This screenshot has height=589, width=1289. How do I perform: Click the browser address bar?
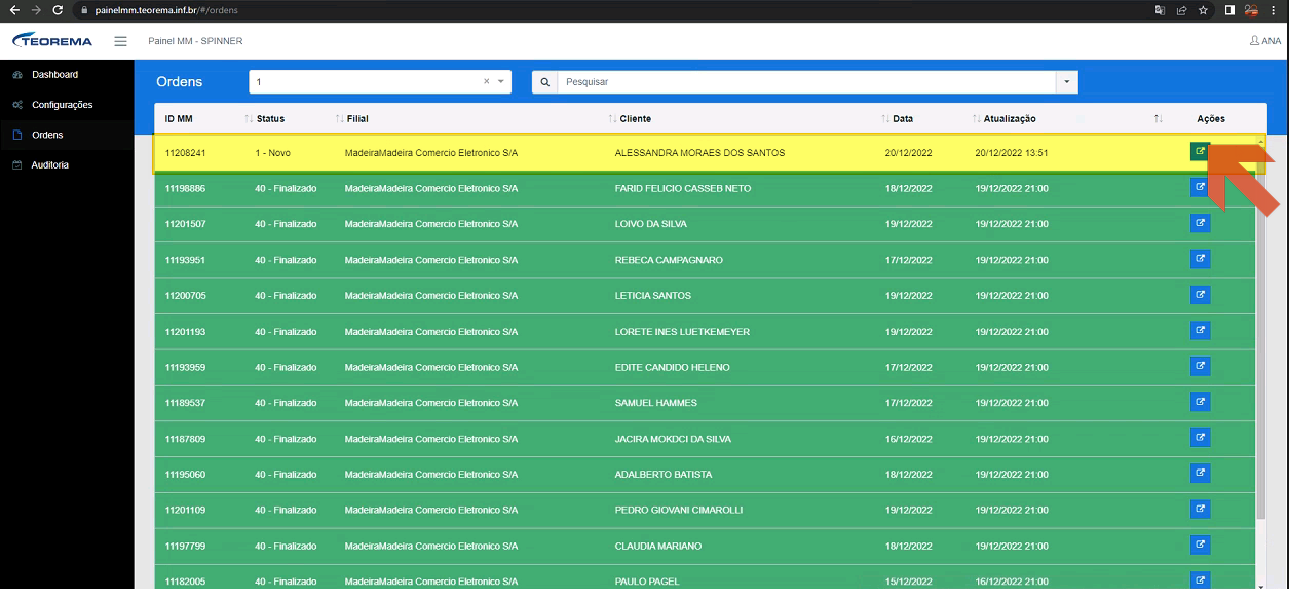[608, 9]
